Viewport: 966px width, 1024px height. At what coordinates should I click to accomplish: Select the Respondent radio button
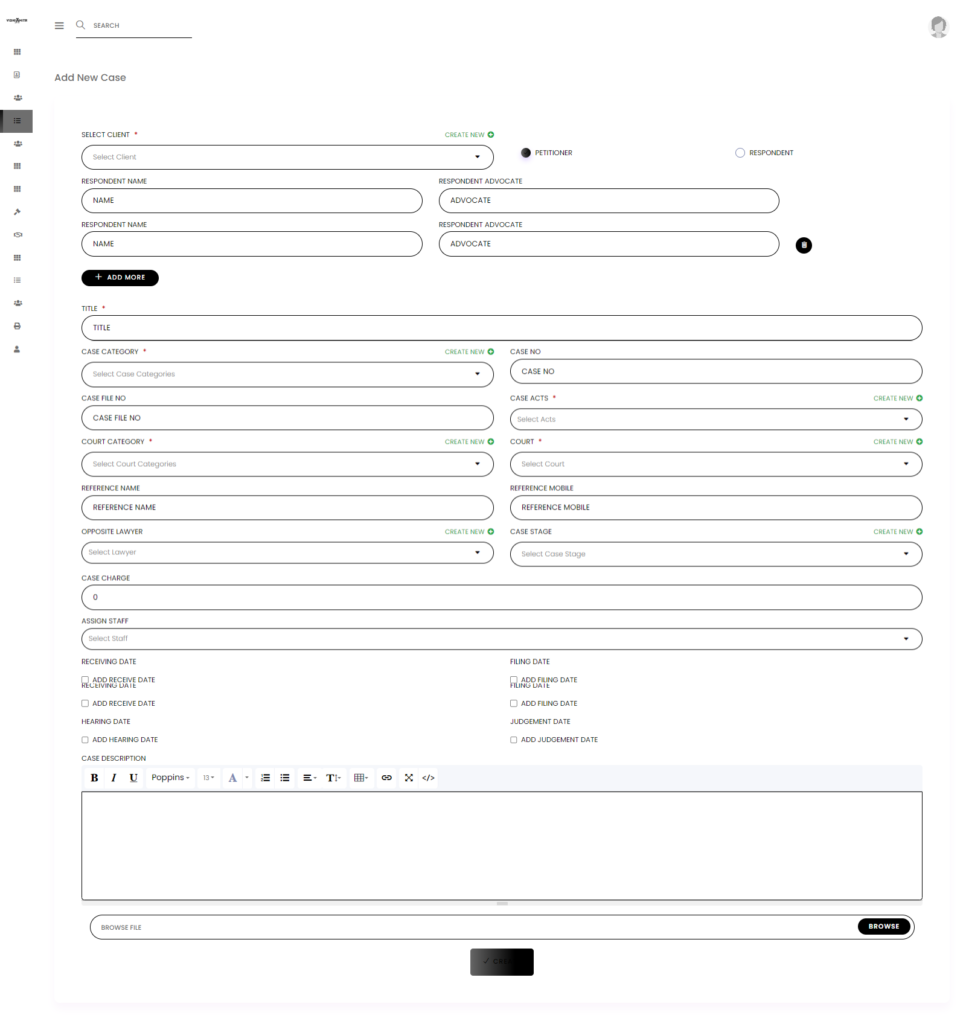coord(740,153)
